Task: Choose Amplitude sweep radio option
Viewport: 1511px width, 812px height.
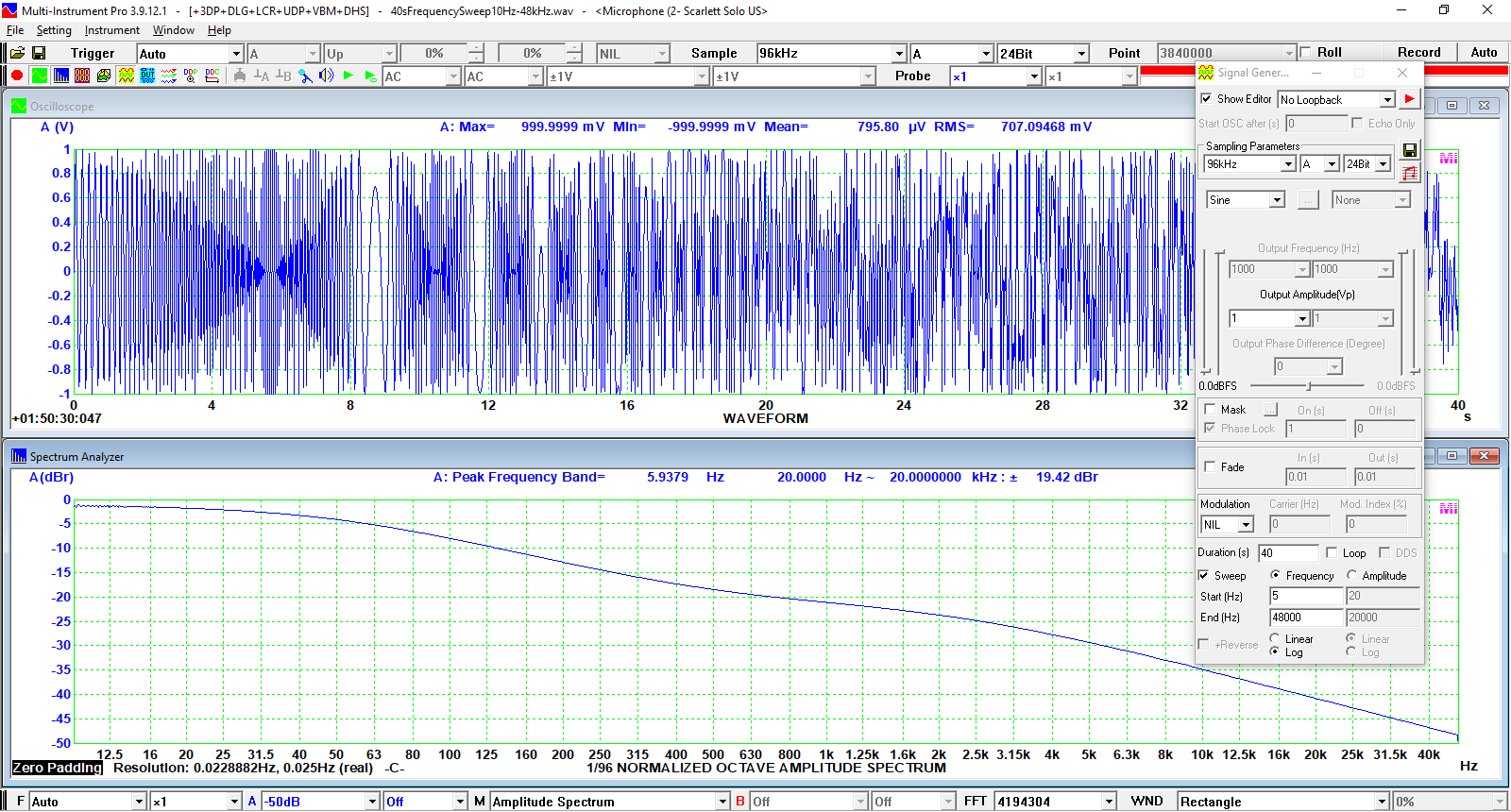Action: [1351, 576]
